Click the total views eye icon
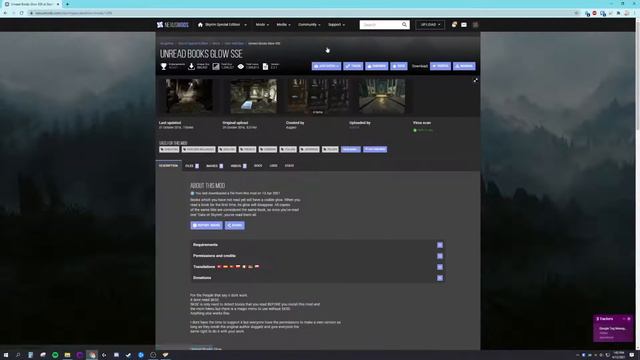640x360 pixels. click(x=241, y=66)
